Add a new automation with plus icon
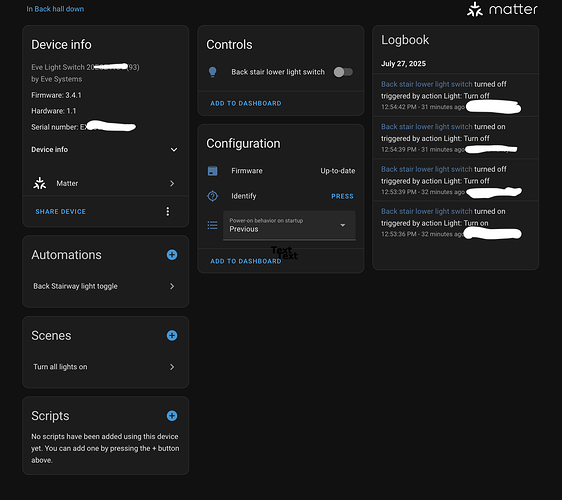562x500 pixels. click(172, 255)
